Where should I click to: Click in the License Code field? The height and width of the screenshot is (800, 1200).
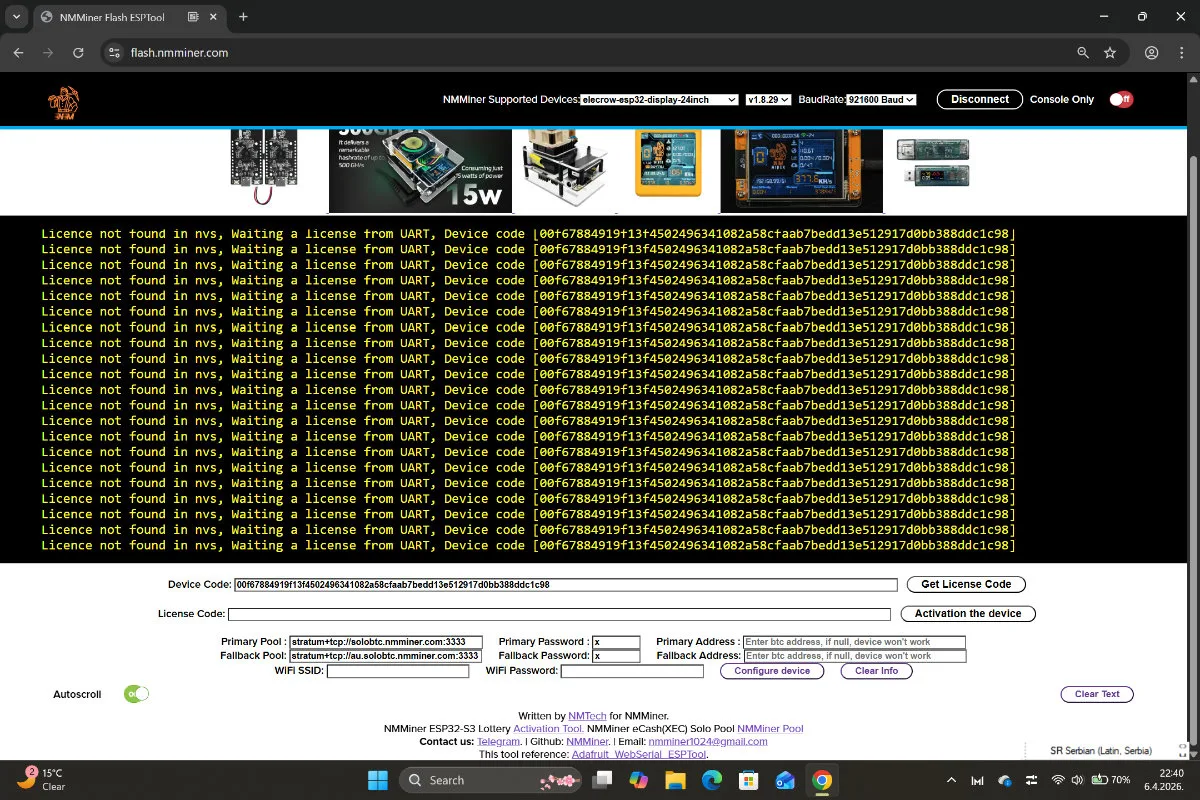pos(559,614)
